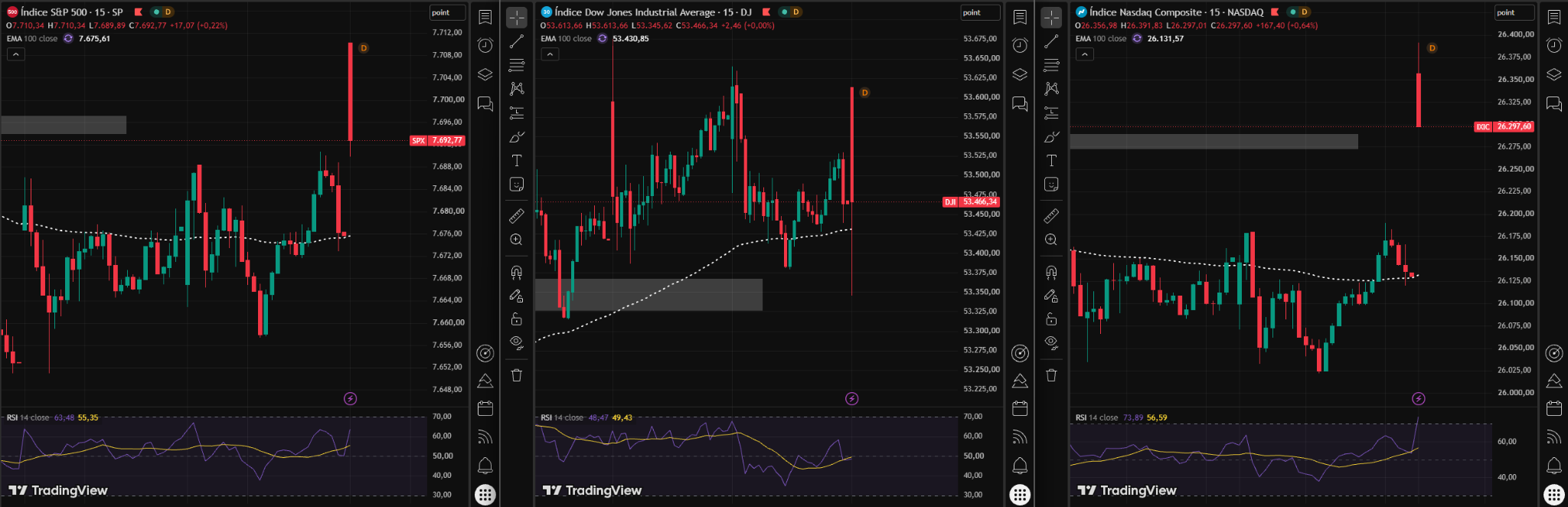Screen dimensions: 1568x507
Task: Open forecasting position tools beside Dow Jones chart
Action: [x=517, y=113]
